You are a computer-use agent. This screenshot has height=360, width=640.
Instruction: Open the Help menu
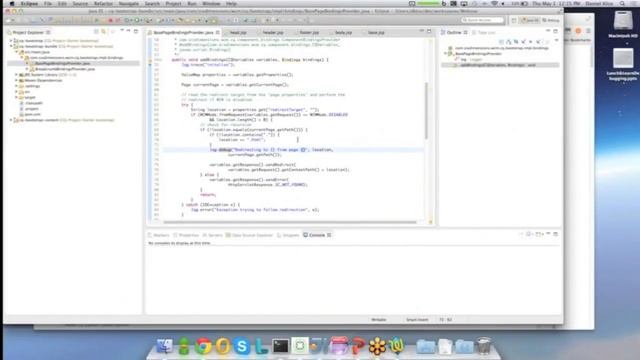tap(231, 4)
